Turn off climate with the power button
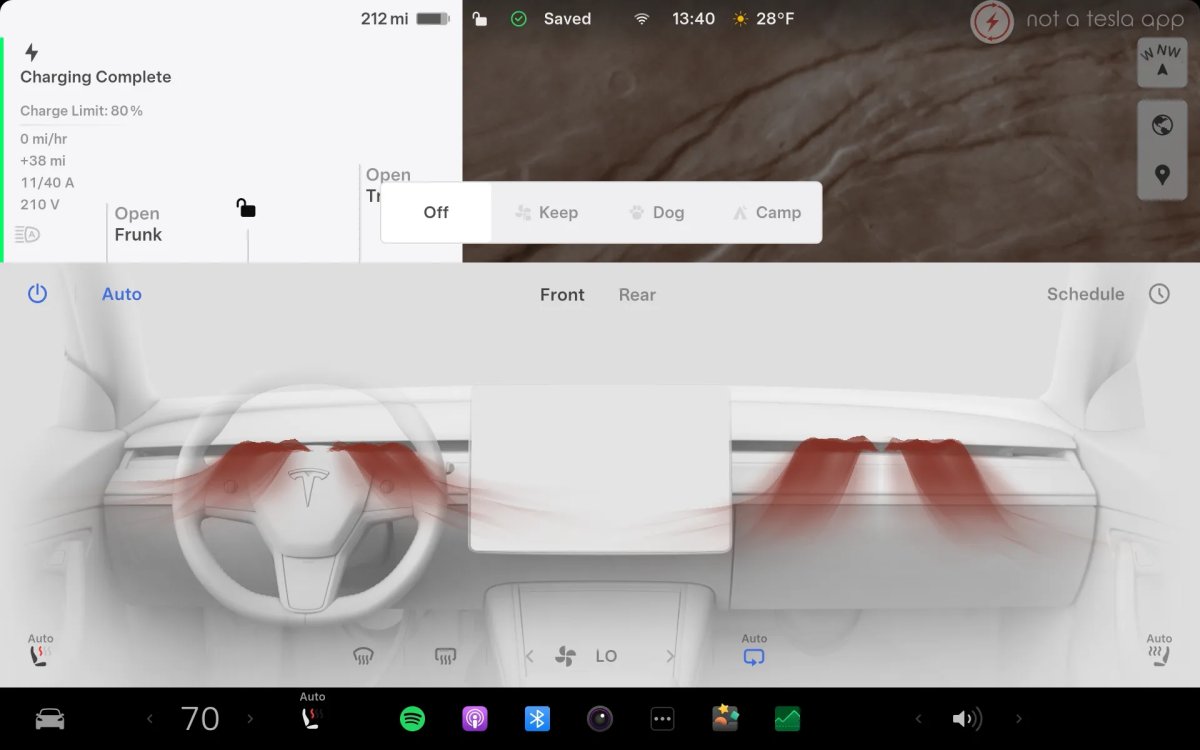 point(37,294)
